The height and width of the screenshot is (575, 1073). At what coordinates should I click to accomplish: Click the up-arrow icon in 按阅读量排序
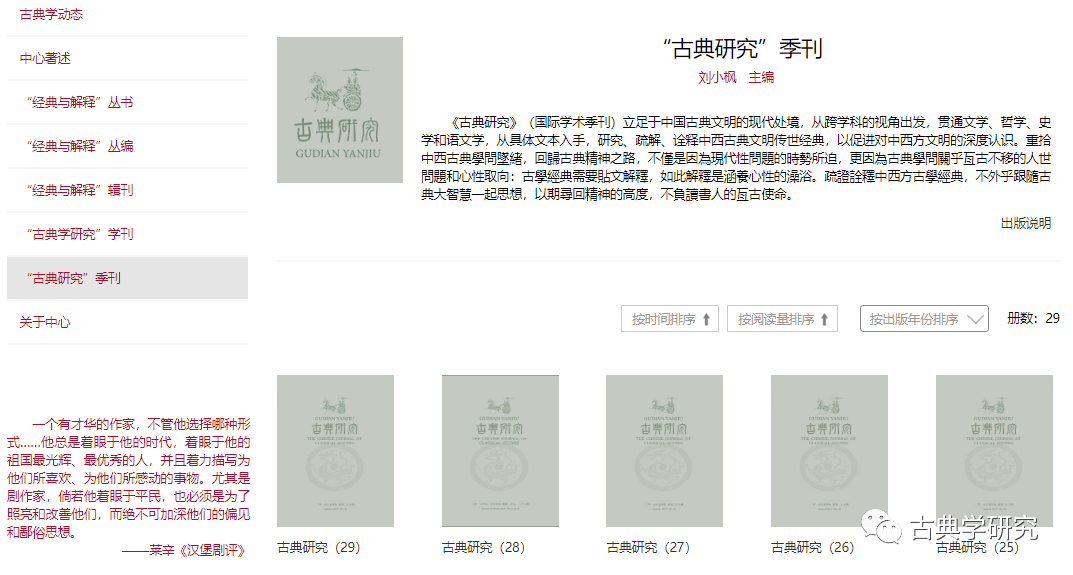[x=825, y=319]
